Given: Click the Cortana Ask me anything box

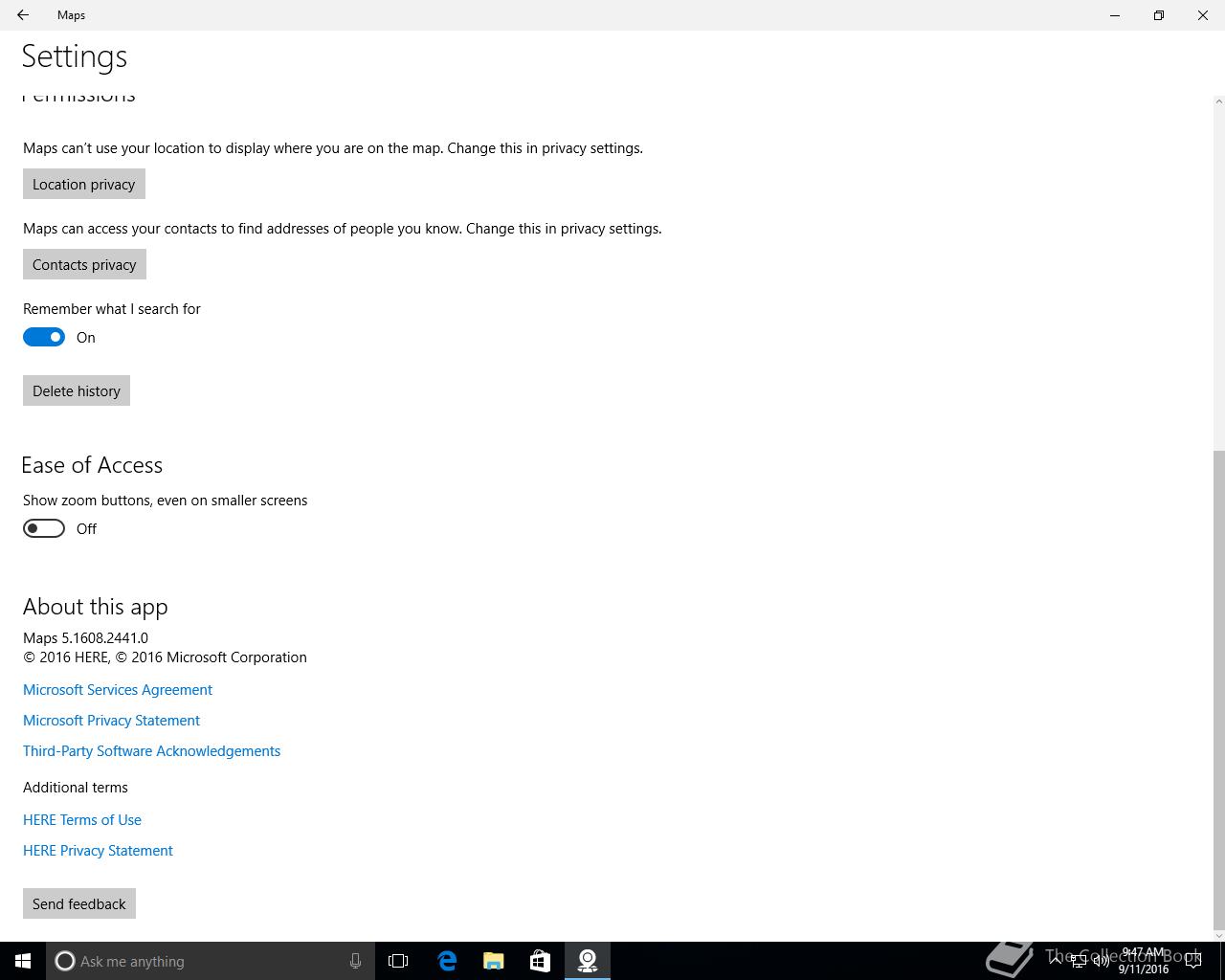Looking at the screenshot, I should [x=209, y=961].
